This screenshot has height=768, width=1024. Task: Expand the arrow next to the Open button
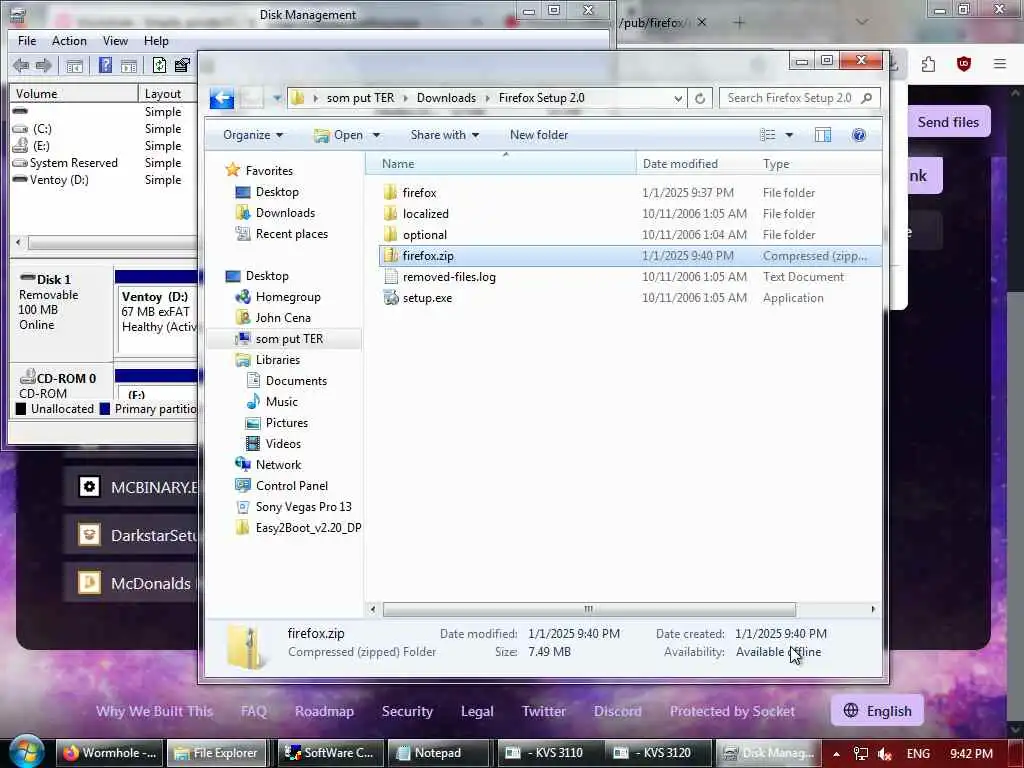[x=376, y=135]
